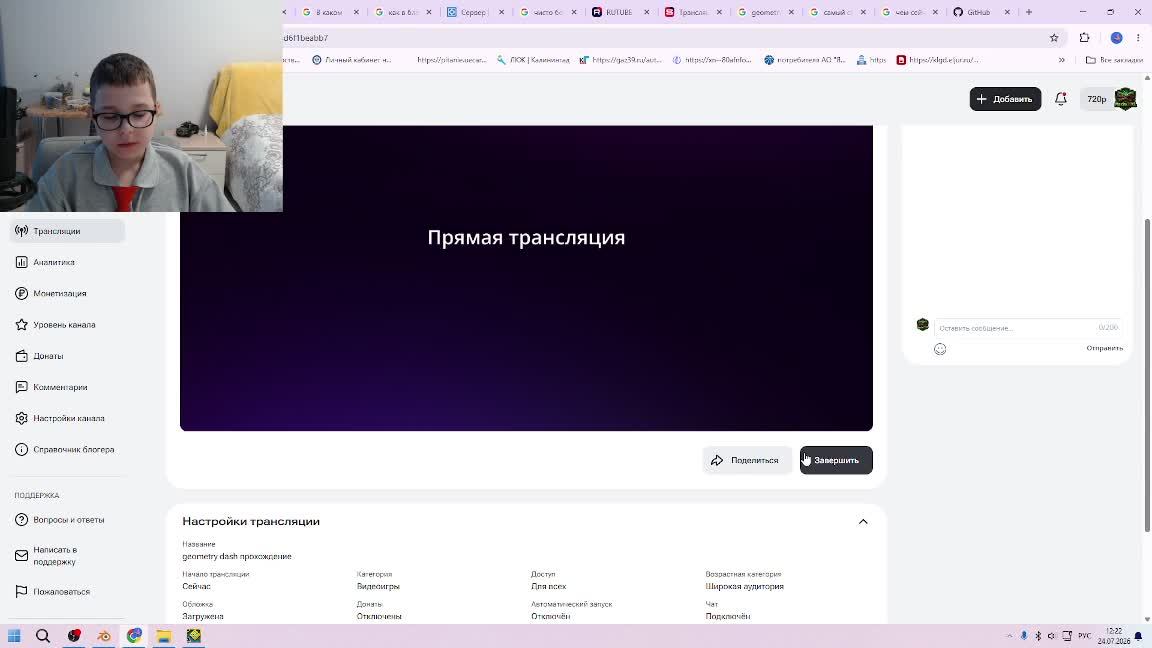
Task: Open the gaz39.ru bookmark
Action: [x=621, y=60]
